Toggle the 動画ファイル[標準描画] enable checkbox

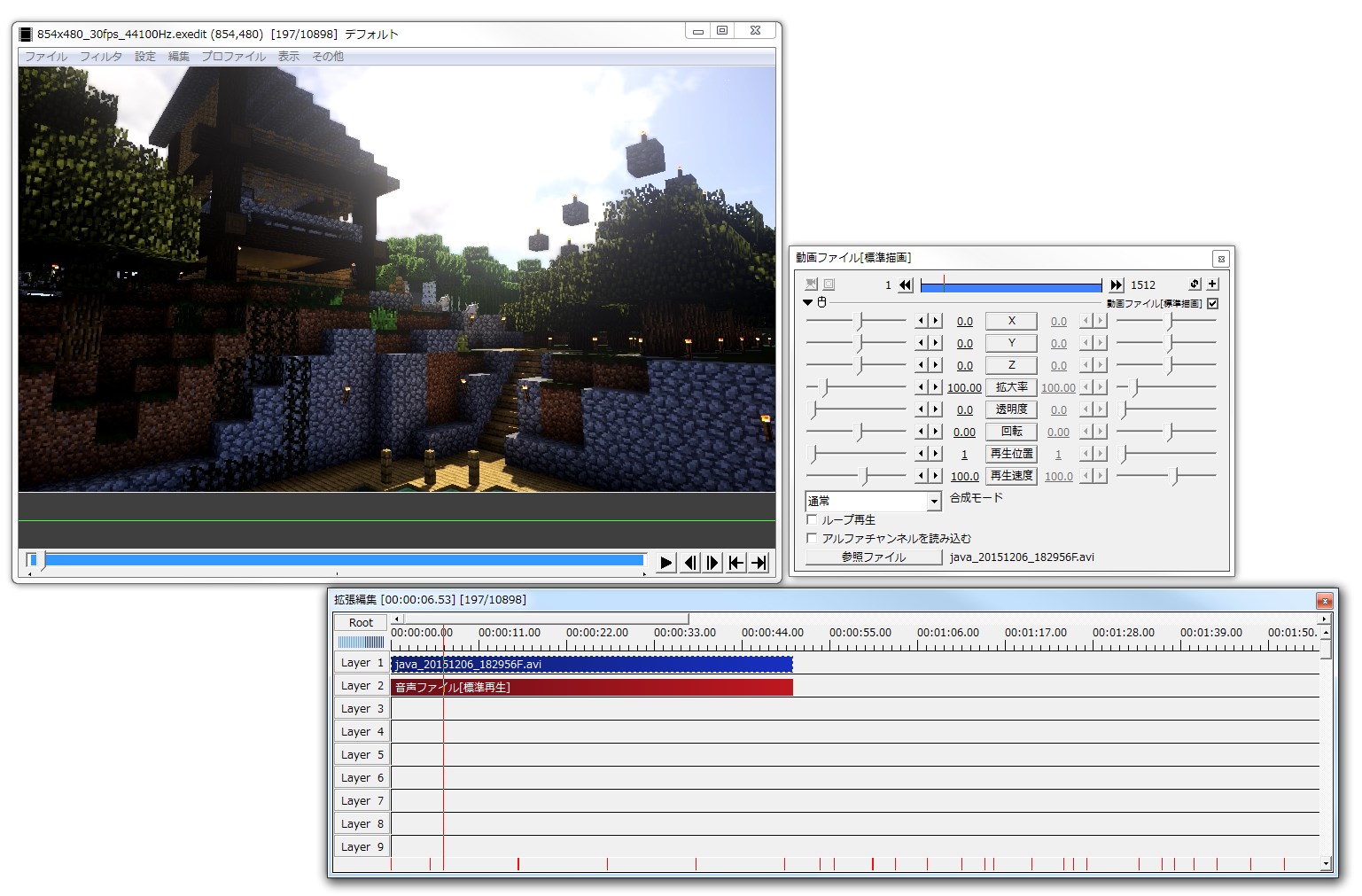point(1213,302)
